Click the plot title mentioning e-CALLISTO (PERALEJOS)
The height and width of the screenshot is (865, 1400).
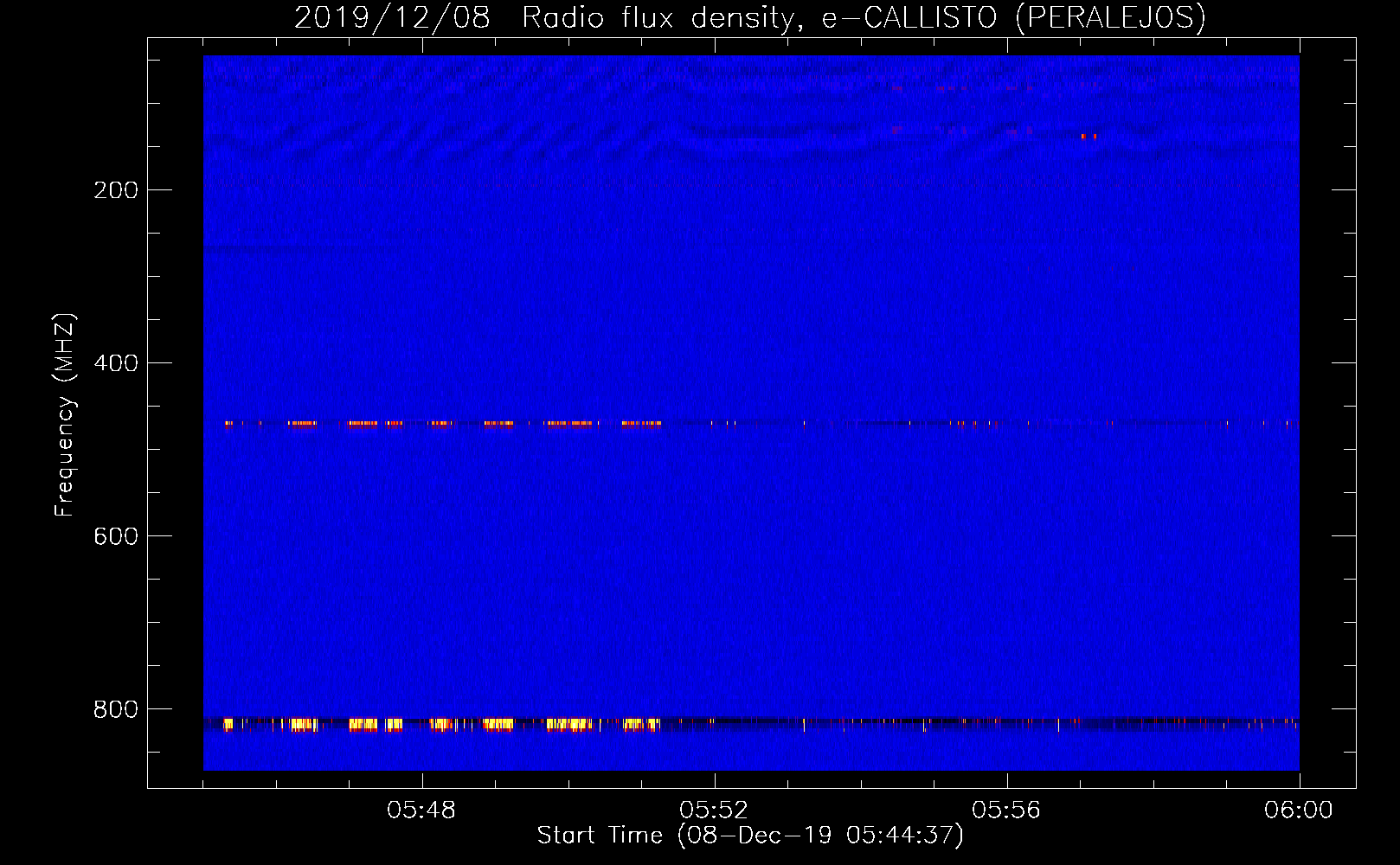[x=749, y=18]
